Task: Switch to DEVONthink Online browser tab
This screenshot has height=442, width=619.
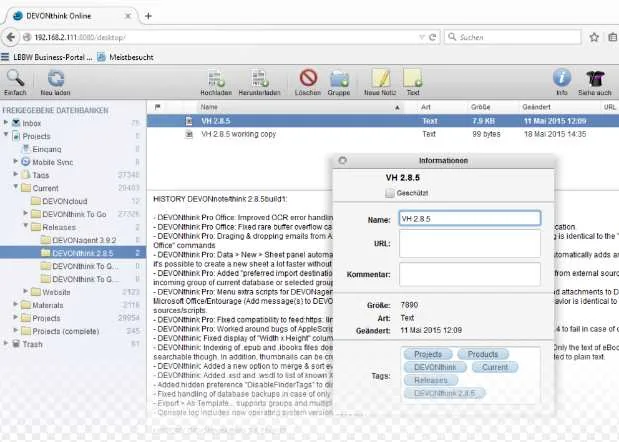Action: (71, 16)
